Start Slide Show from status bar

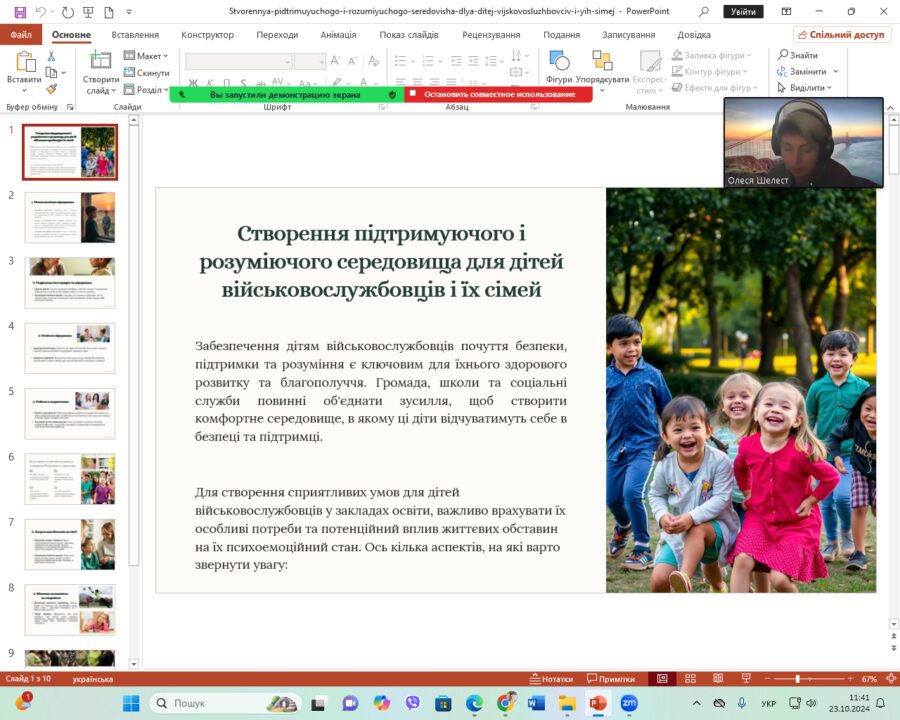click(746, 679)
